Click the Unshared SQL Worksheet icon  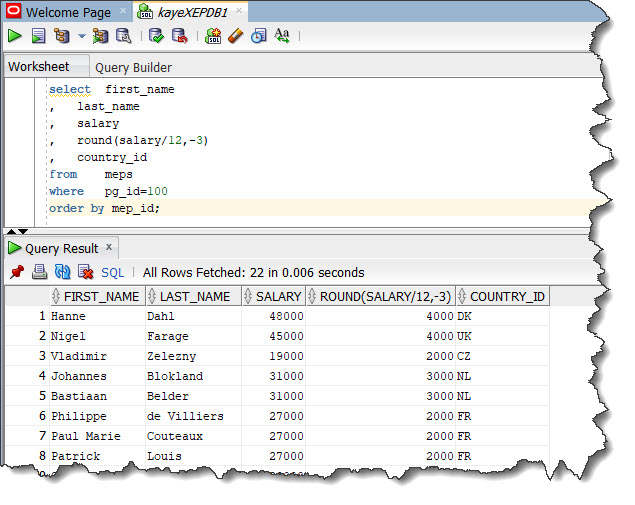213,36
